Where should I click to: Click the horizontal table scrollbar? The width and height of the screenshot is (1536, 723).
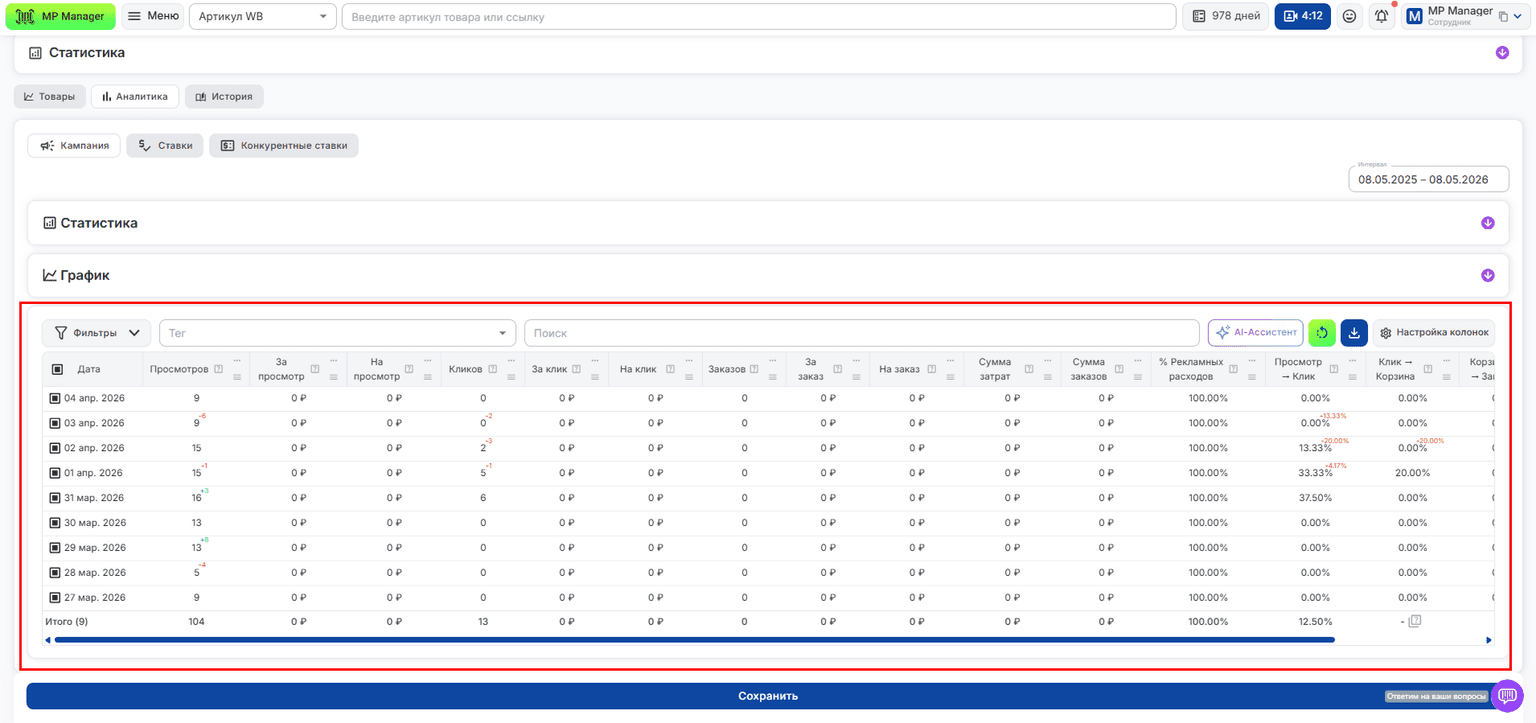tap(694, 640)
